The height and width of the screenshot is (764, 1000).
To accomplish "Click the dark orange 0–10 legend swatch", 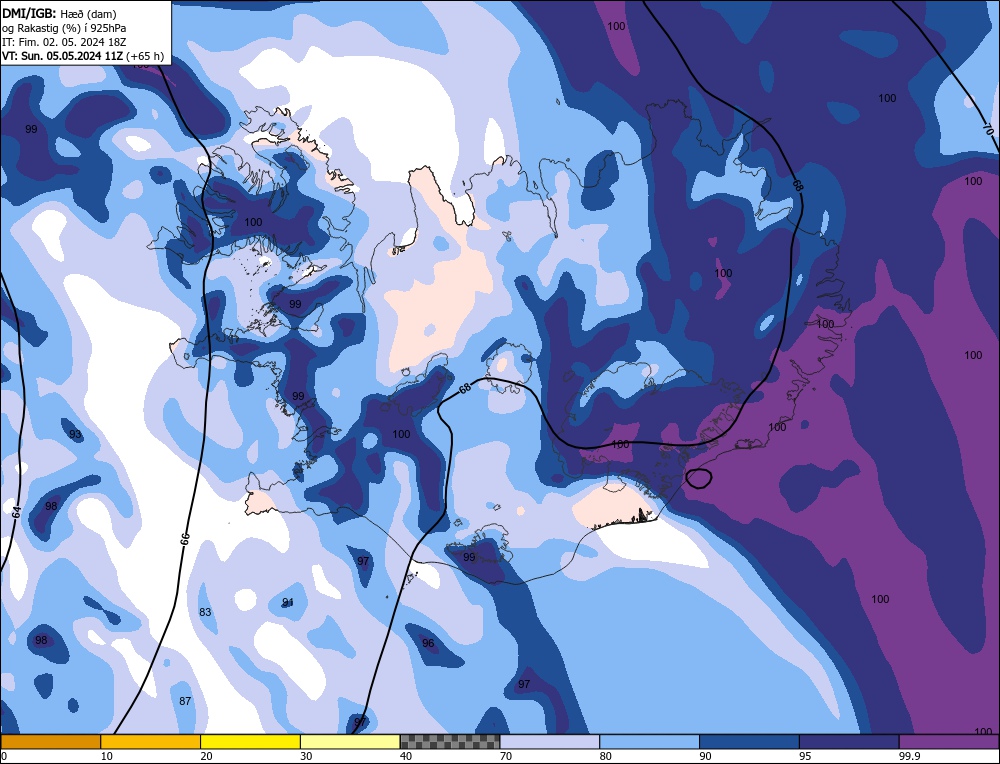I will click(x=50, y=741).
